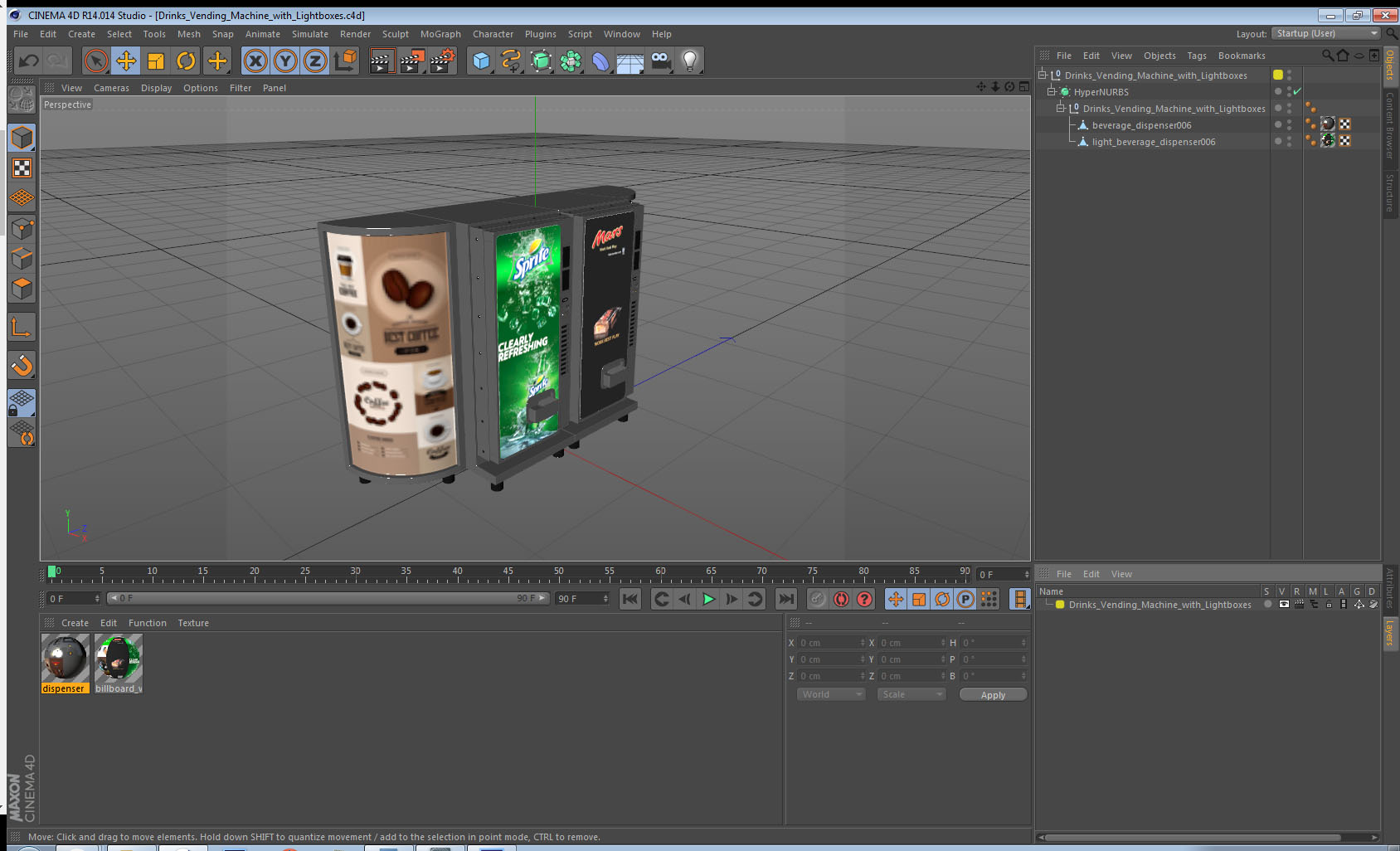Viewport: 1400px width, 851px height.
Task: Add deformer object icon
Action: (600, 61)
